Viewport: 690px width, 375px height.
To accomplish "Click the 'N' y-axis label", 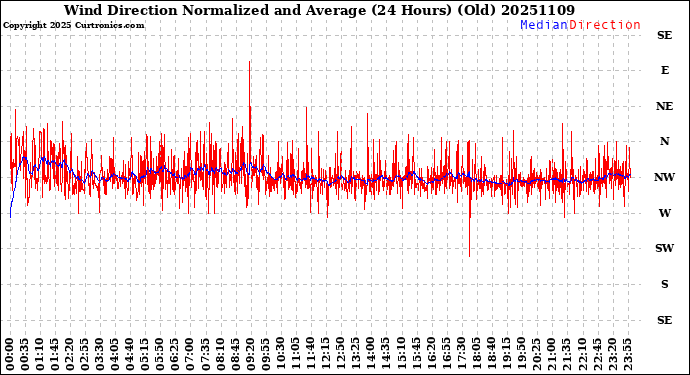I will pos(664,141).
